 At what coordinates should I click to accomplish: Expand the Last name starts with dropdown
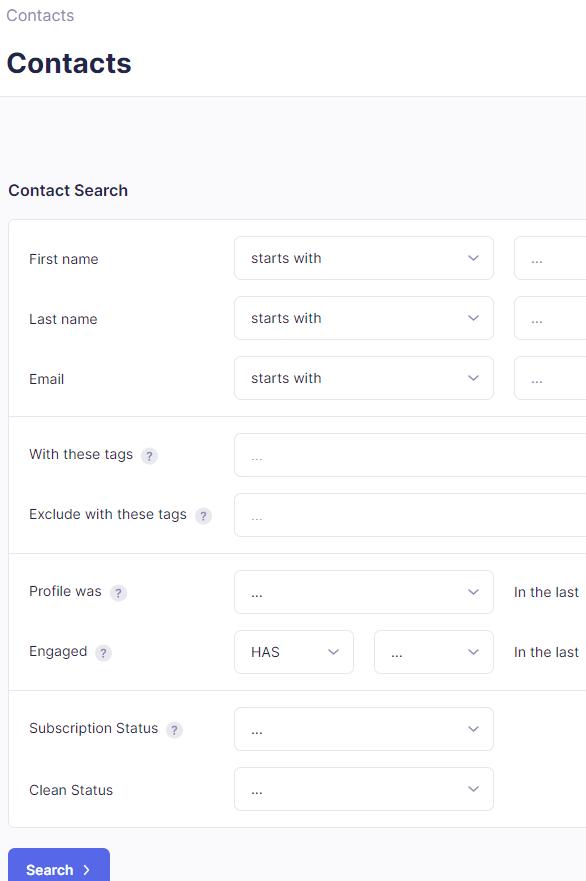pos(363,318)
